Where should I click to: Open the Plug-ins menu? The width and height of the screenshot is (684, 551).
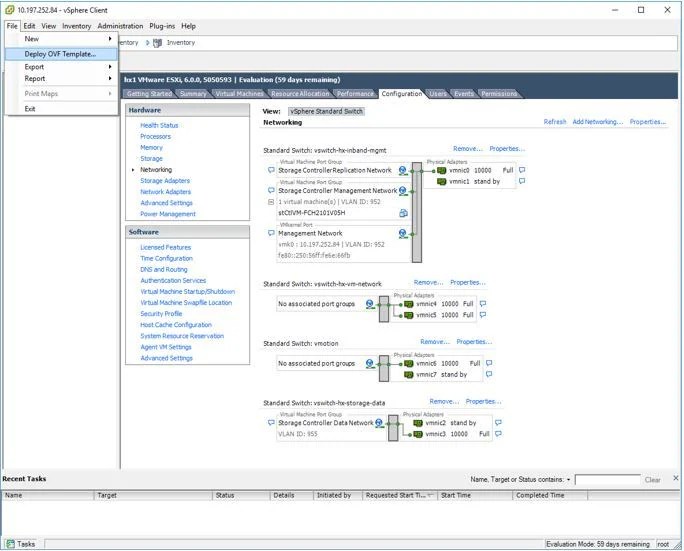162,26
